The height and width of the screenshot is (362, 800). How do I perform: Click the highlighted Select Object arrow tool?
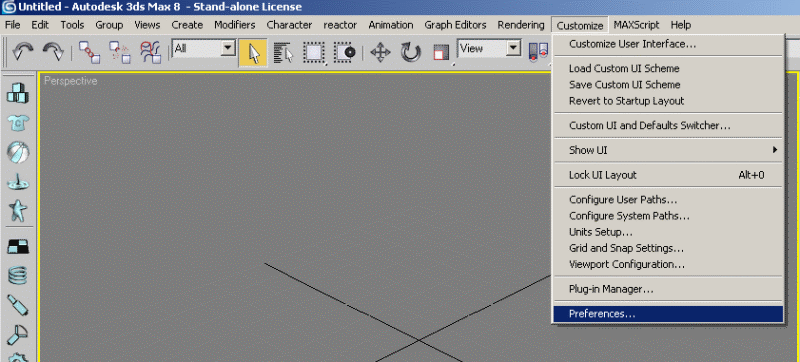(253, 53)
